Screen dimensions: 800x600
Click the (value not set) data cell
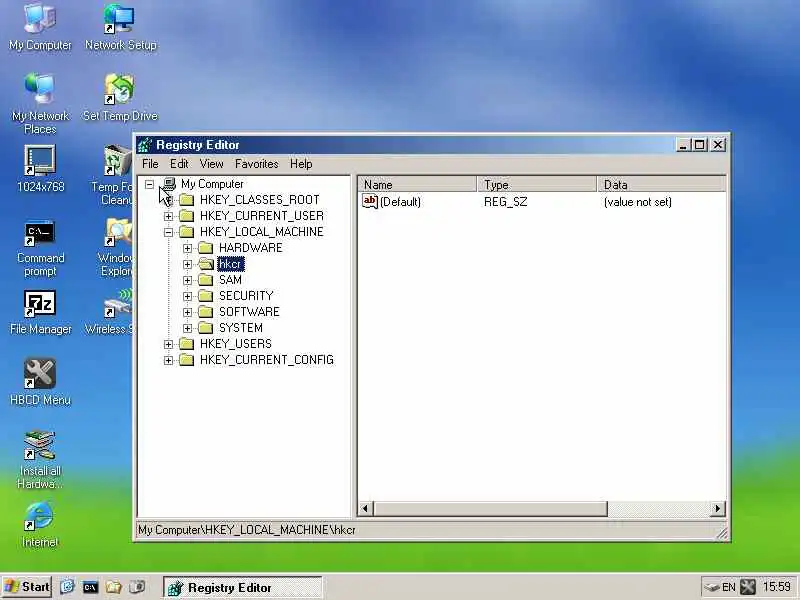tap(638, 202)
